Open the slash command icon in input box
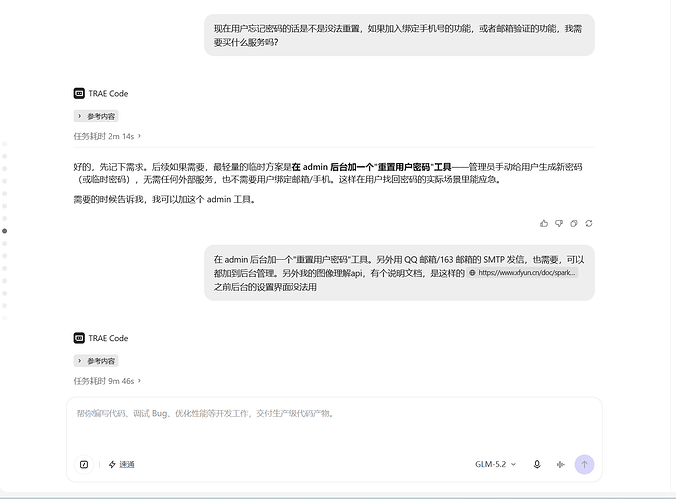Image resolution: width=676 pixels, height=499 pixels. [84, 464]
